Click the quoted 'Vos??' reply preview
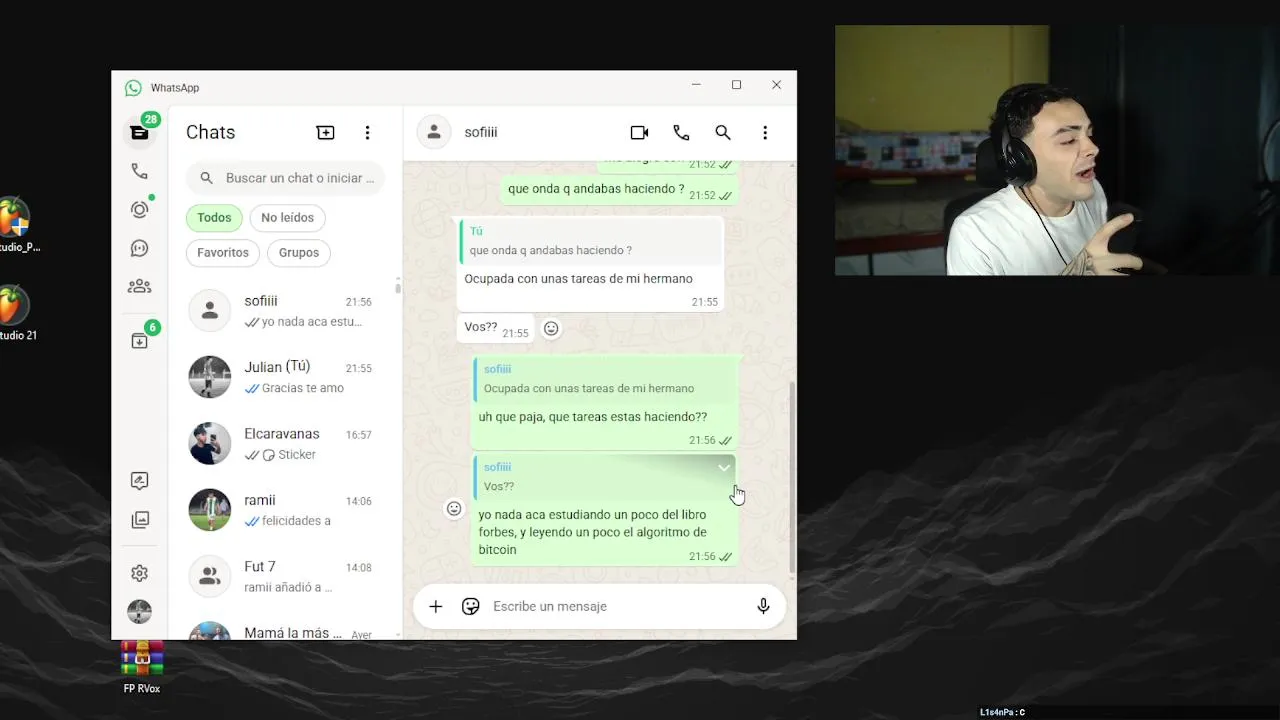The width and height of the screenshot is (1280, 720). [x=605, y=477]
